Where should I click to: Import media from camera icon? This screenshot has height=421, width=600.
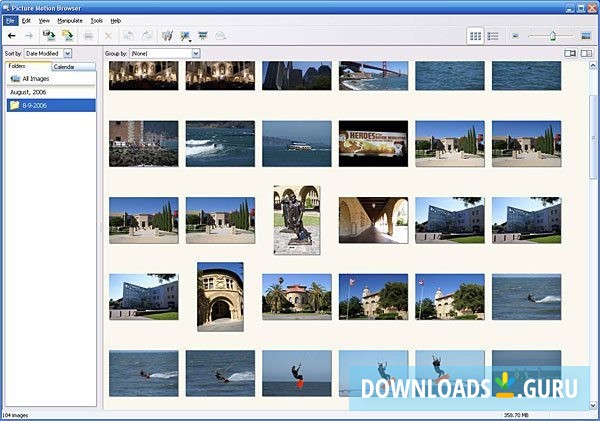point(49,36)
